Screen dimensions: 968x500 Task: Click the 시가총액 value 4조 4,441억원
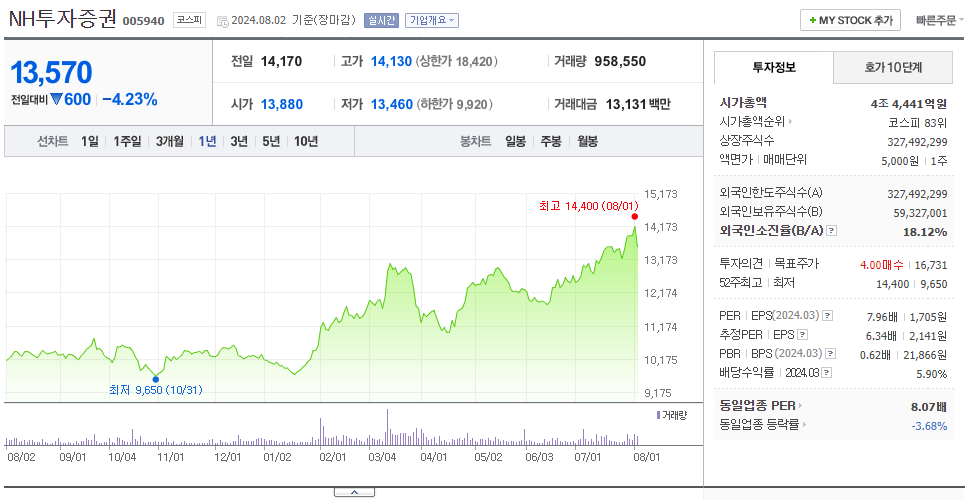pyautogui.click(x=909, y=103)
